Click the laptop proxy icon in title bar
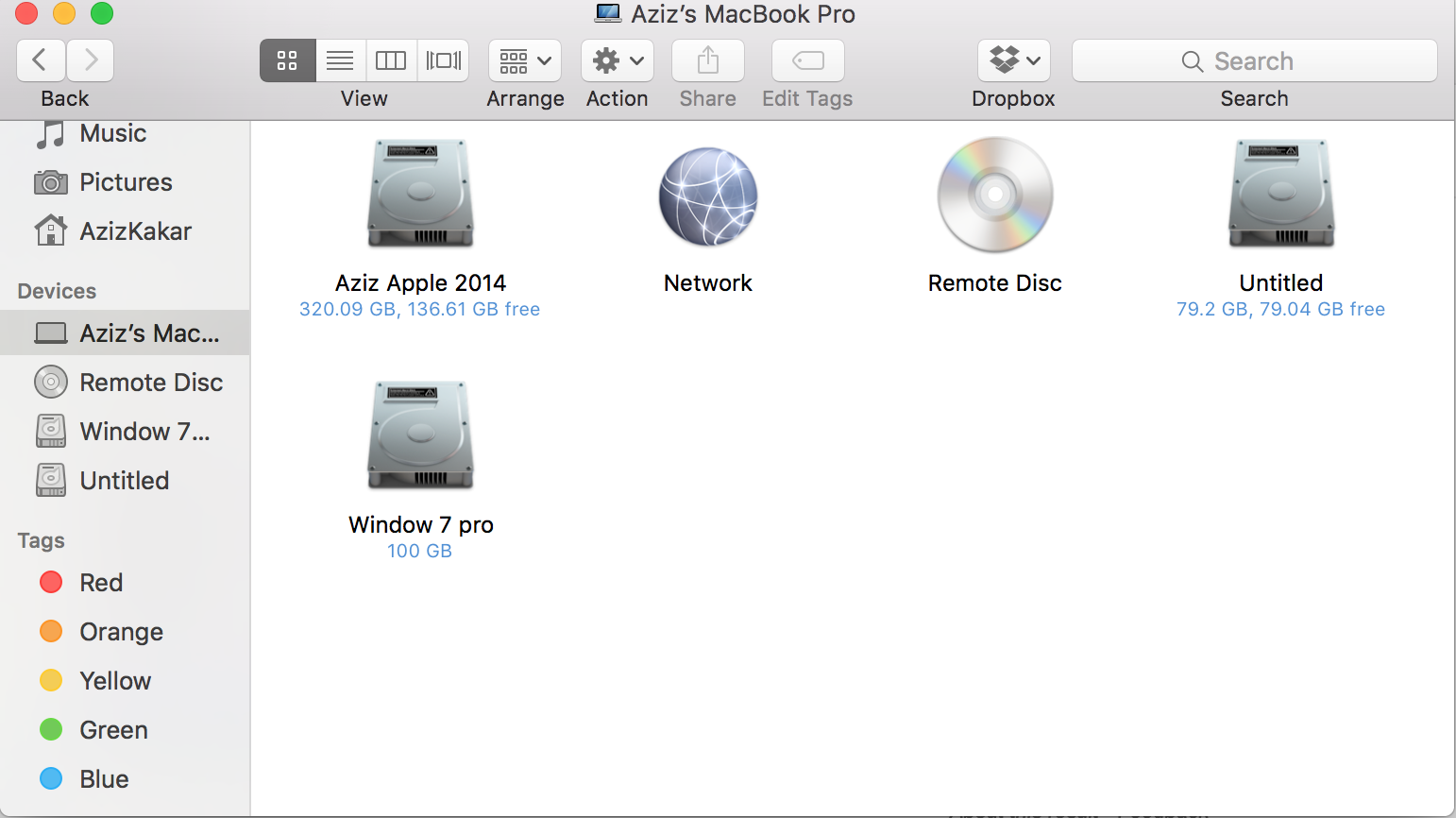1456x818 pixels. click(608, 14)
